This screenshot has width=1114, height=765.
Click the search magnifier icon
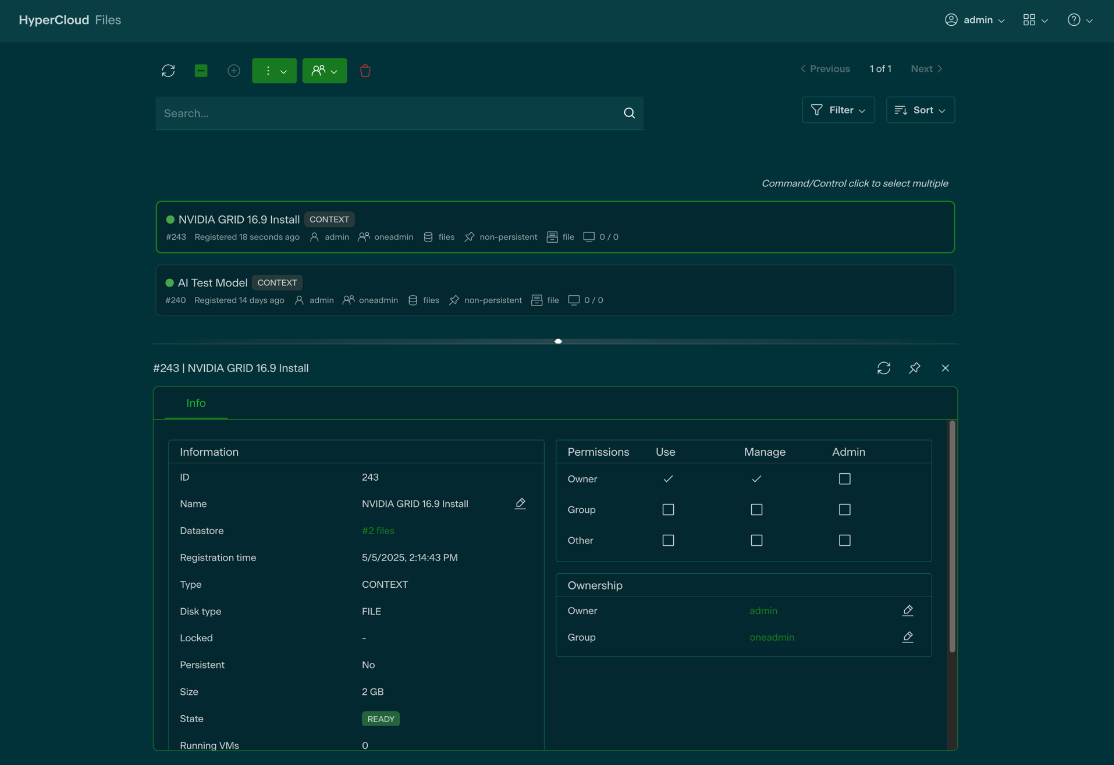click(629, 113)
